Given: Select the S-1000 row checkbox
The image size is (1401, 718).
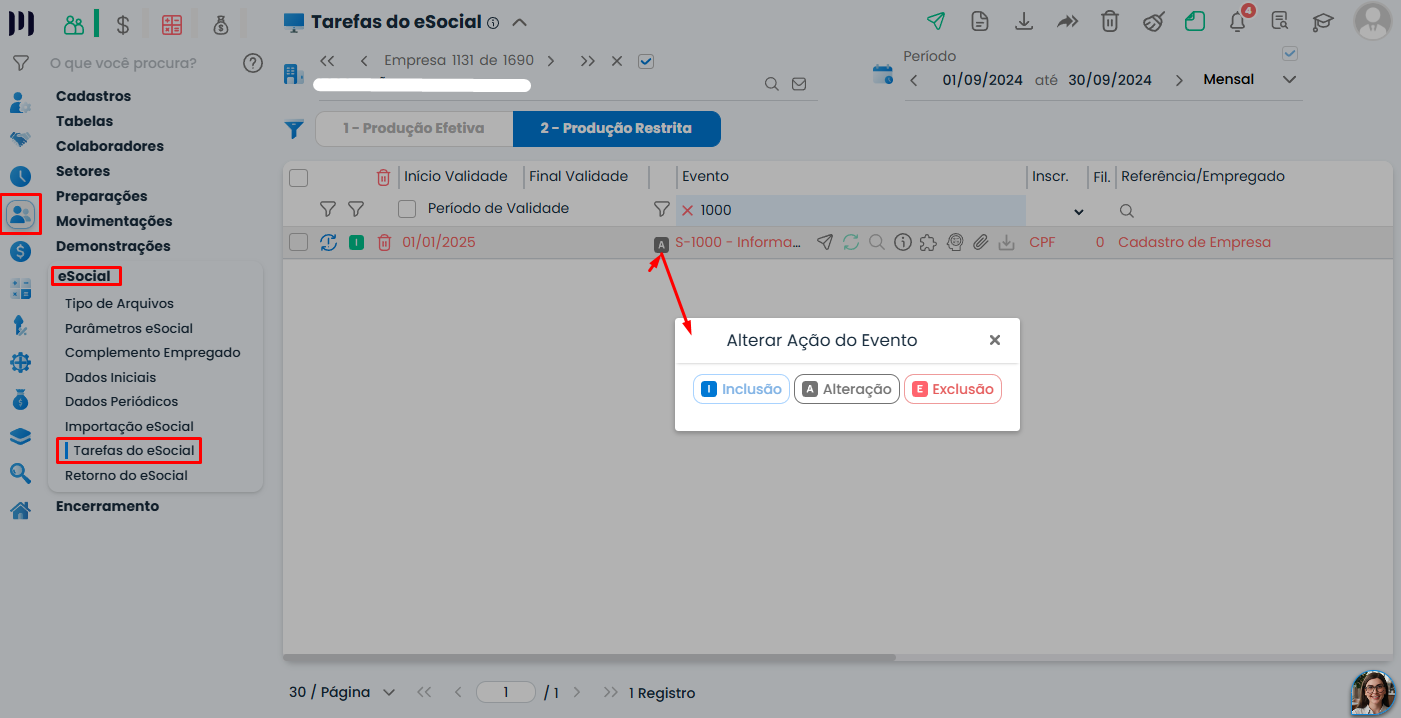Looking at the screenshot, I should click(x=298, y=242).
